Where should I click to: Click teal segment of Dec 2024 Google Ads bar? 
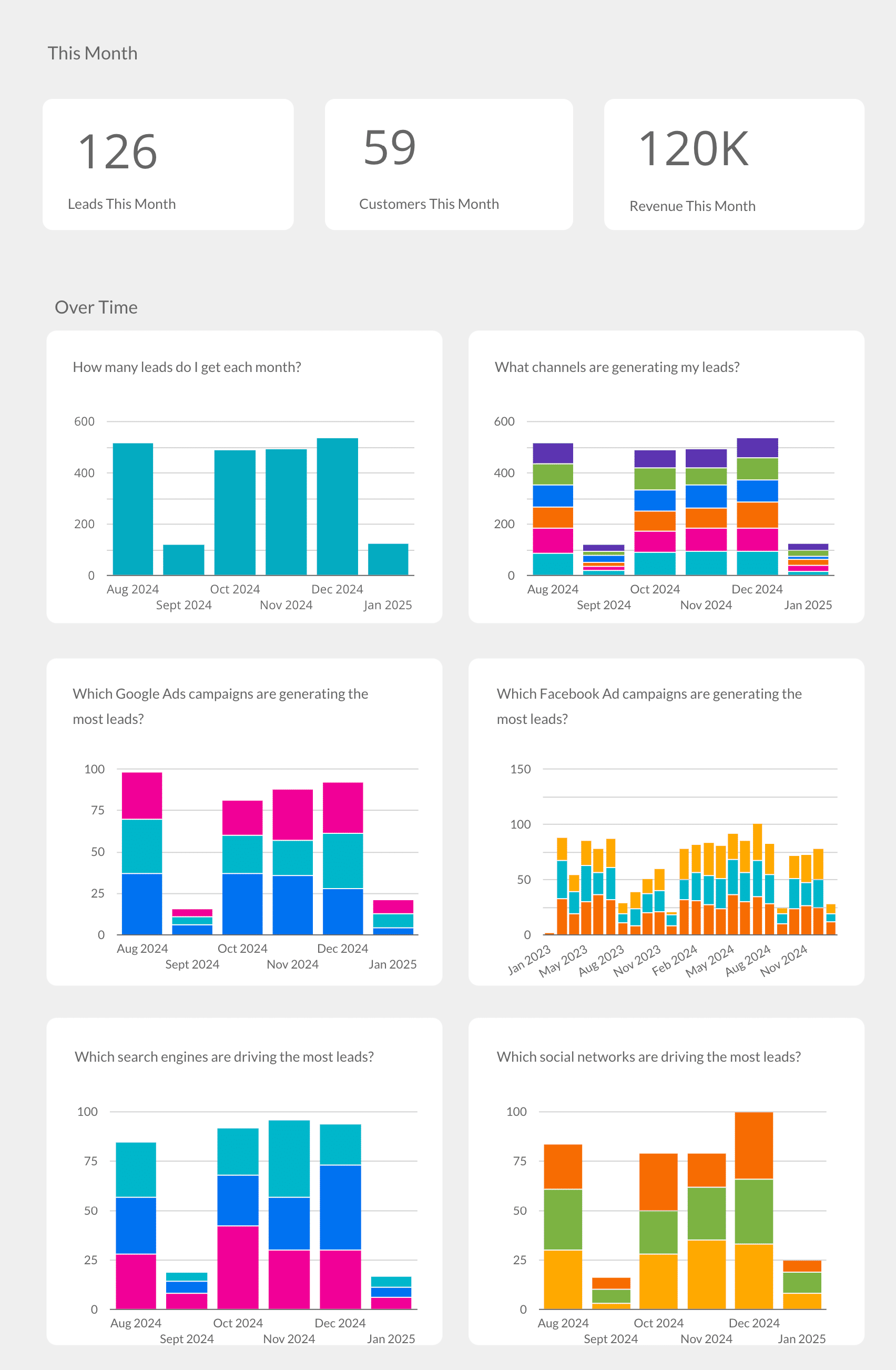(x=343, y=861)
